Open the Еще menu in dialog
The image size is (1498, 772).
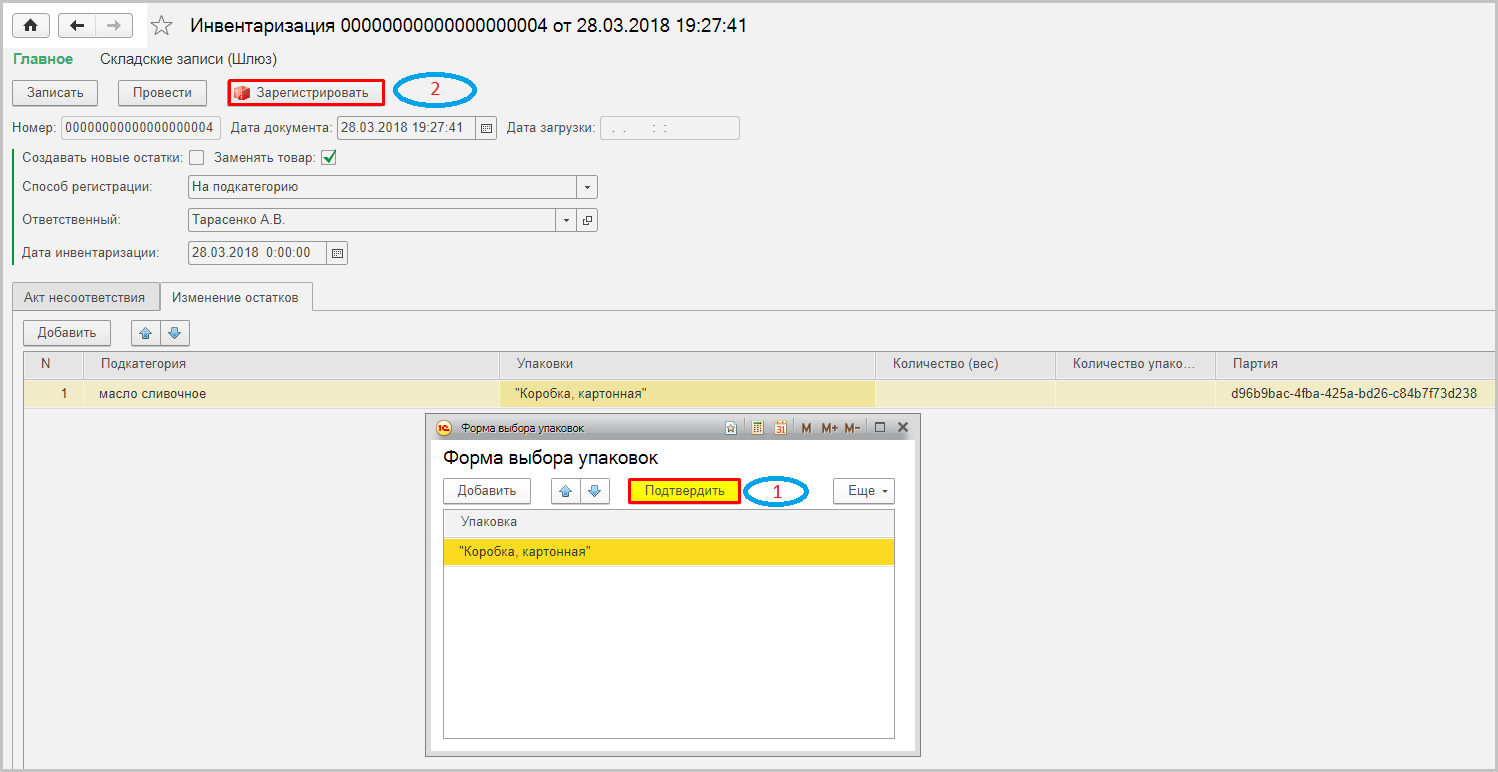(864, 491)
